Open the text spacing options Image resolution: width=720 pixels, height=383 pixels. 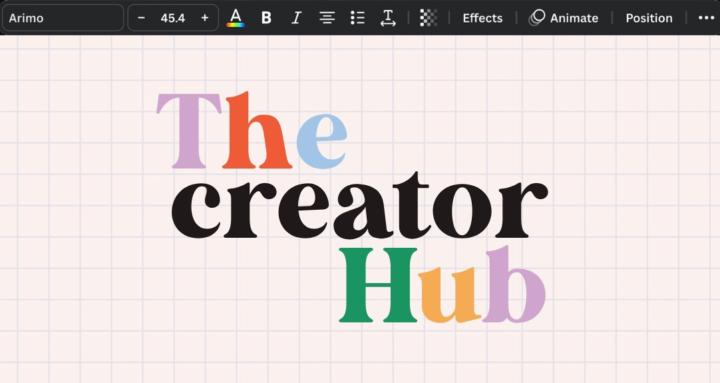pyautogui.click(x=388, y=18)
